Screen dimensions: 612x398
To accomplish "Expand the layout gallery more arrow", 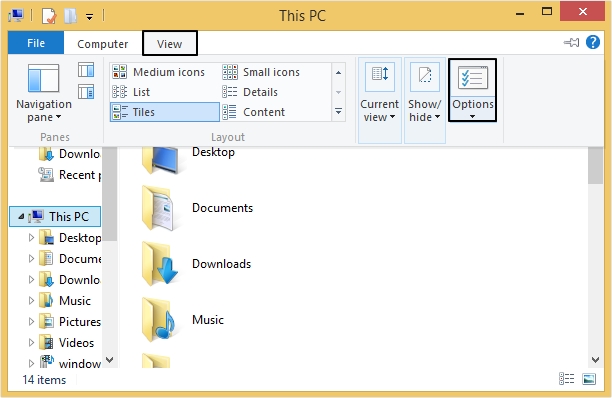I will 338,112.
